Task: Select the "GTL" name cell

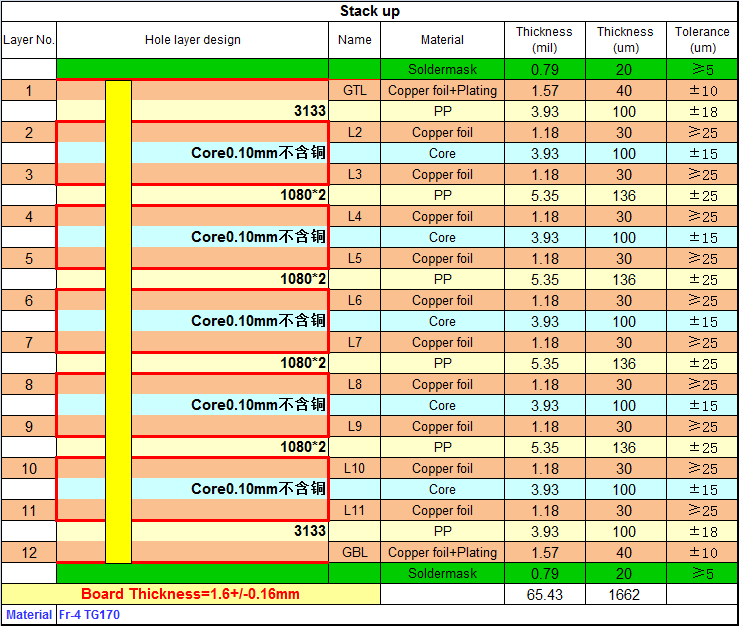Action: pyautogui.click(x=354, y=90)
